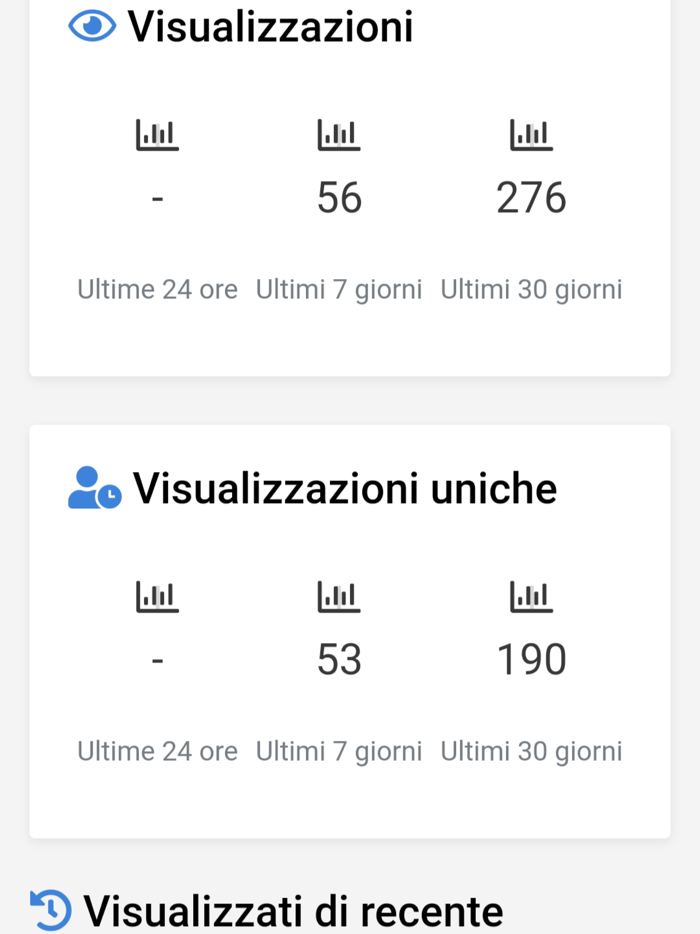Select the Visualizzazioni heading
This screenshot has width=700, height=934.
pyautogui.click(x=270, y=26)
